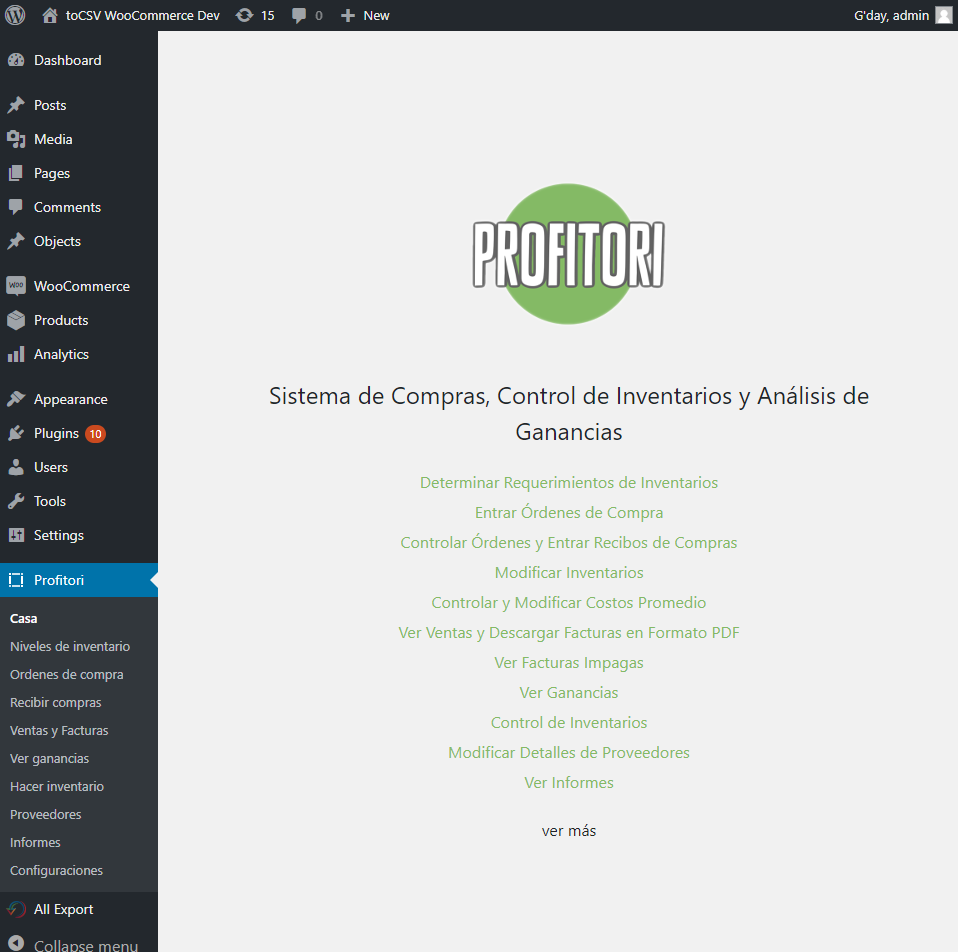Click the Media icon in sidebar

click(x=16, y=139)
